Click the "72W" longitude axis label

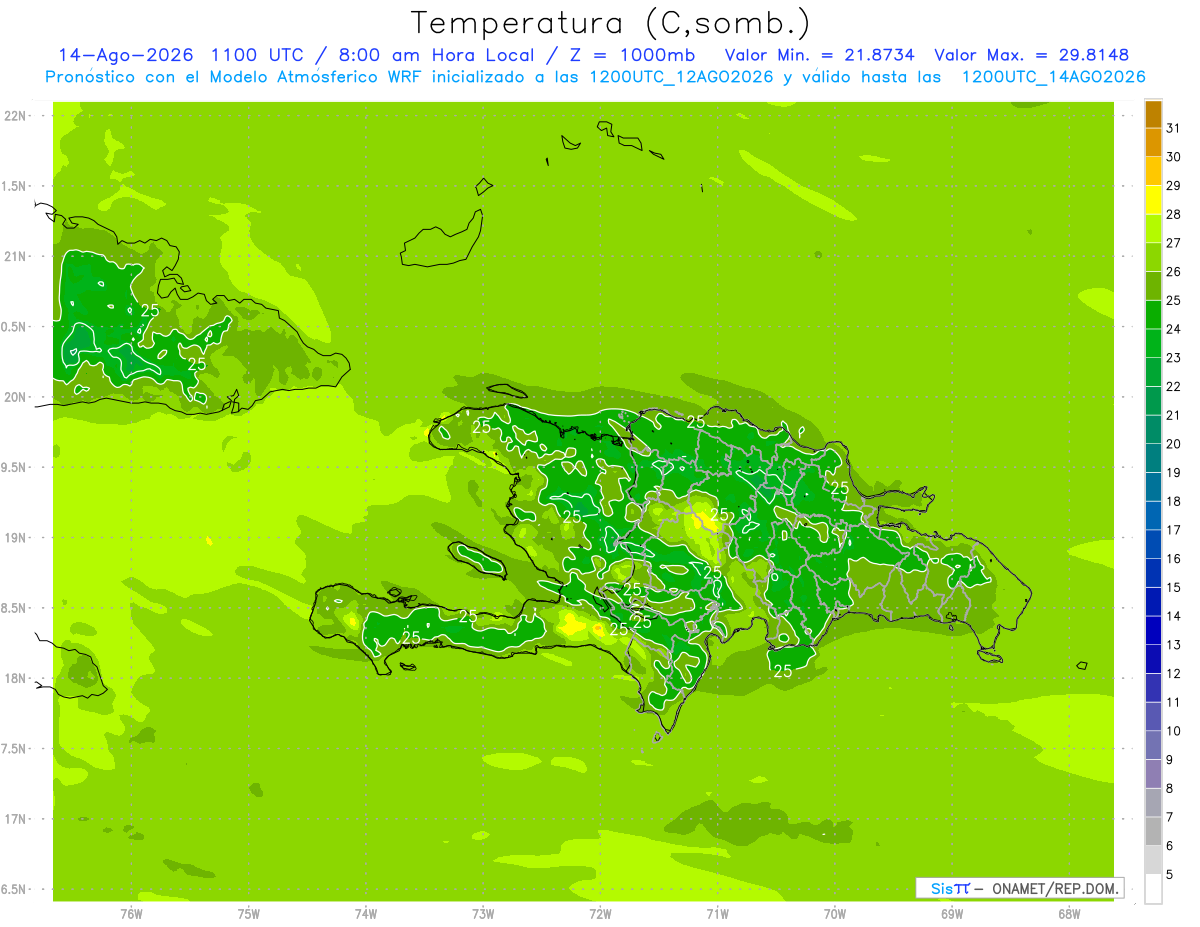coord(600,913)
